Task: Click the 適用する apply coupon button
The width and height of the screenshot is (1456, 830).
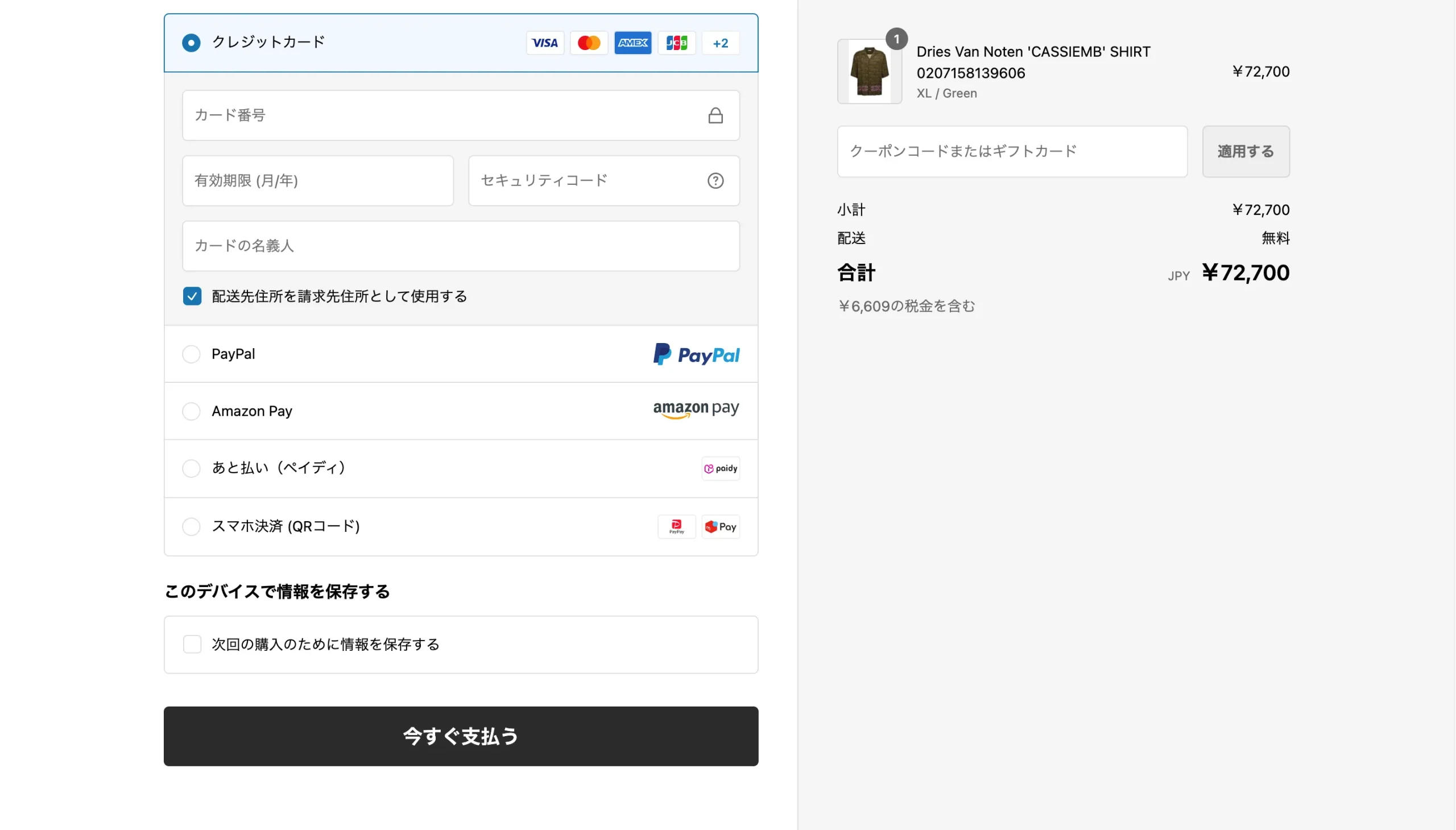Action: tap(1246, 152)
